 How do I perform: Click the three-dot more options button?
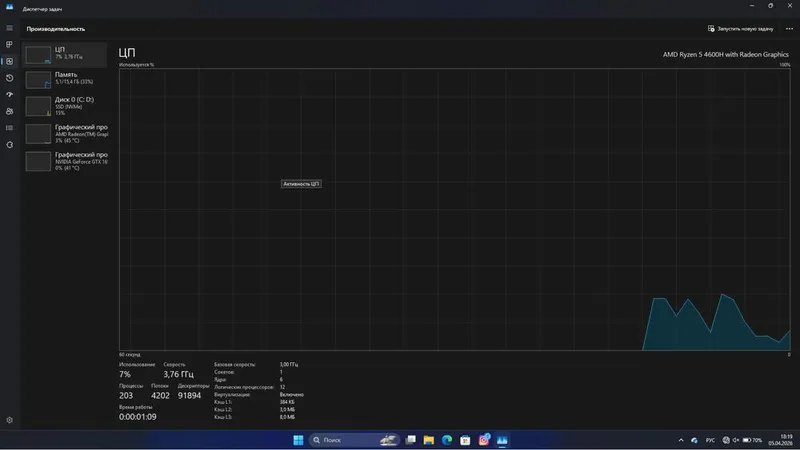[789, 29]
